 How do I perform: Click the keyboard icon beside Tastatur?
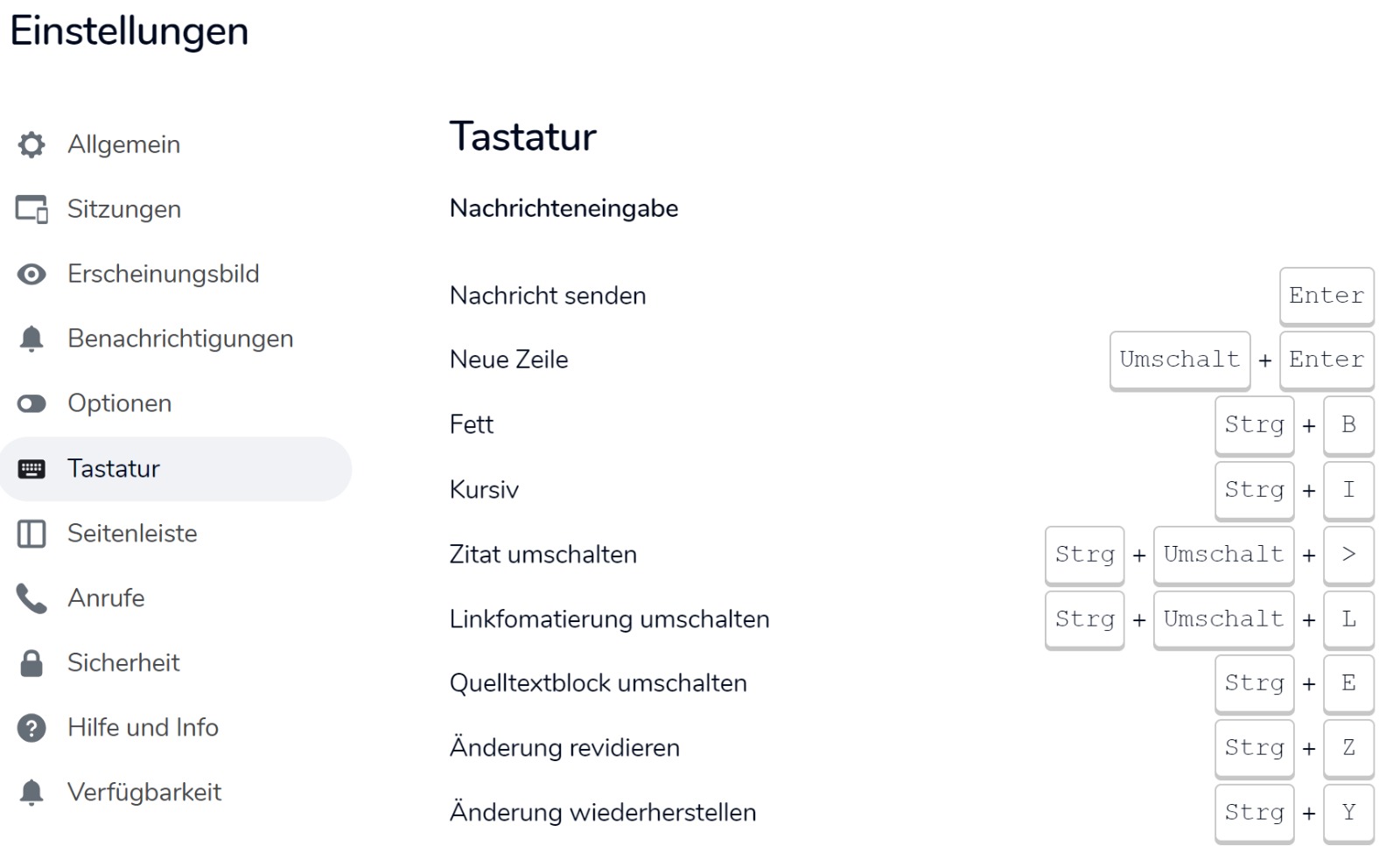31,469
